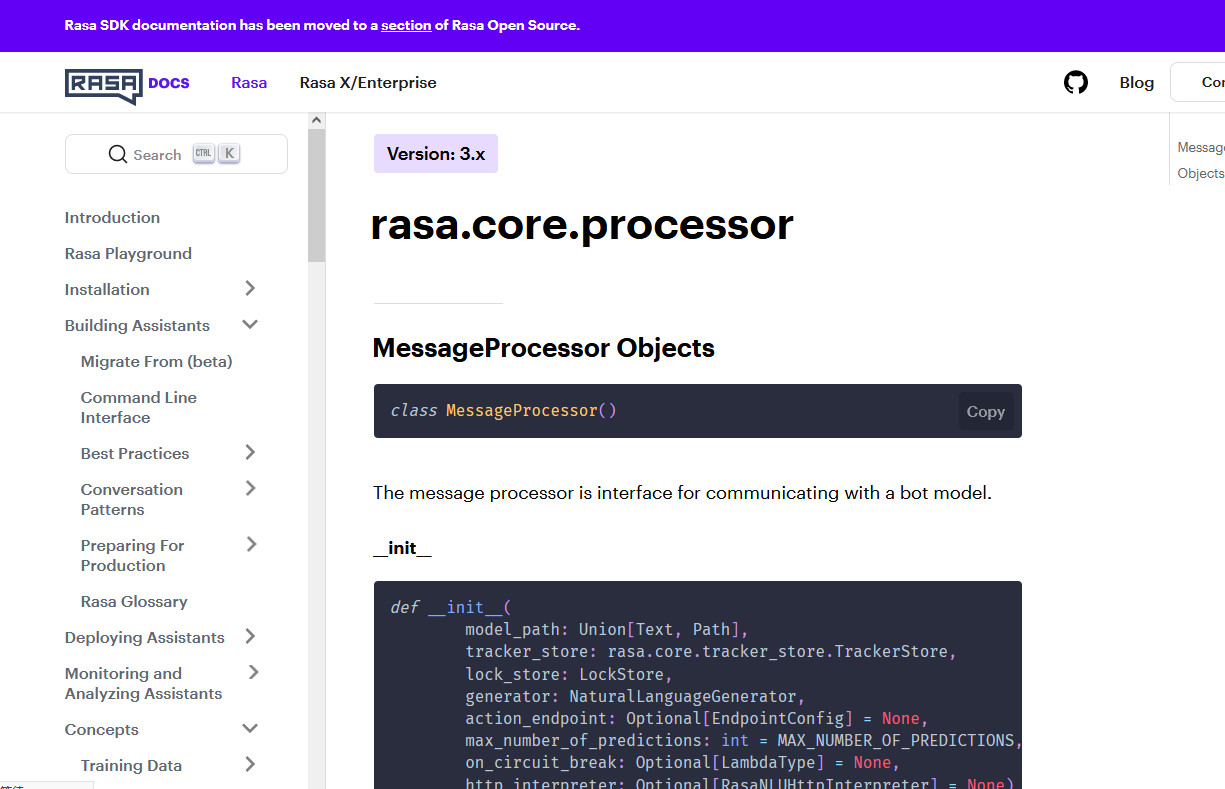
Task: Open Rasa Playground in sidebar
Action: point(128,254)
